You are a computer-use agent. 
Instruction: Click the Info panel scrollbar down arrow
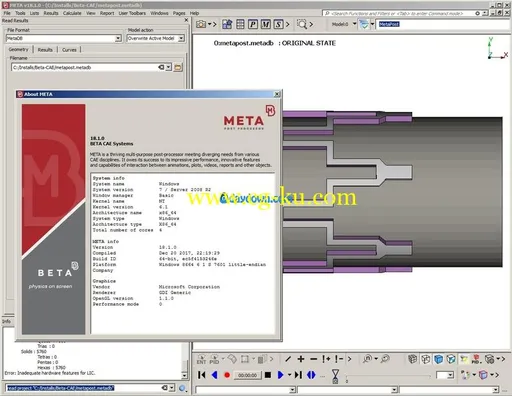[184, 376]
